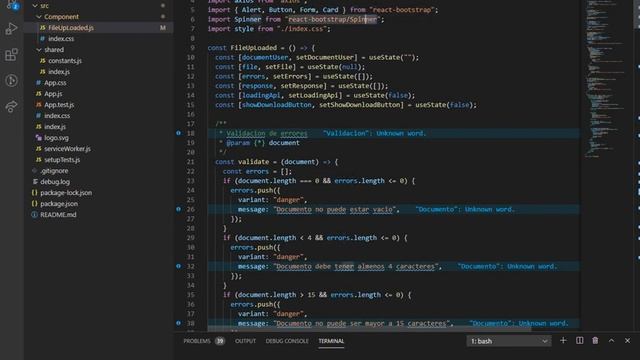Maximize the panel with up chevron
This screenshot has width=640, height=360.
[611, 341]
